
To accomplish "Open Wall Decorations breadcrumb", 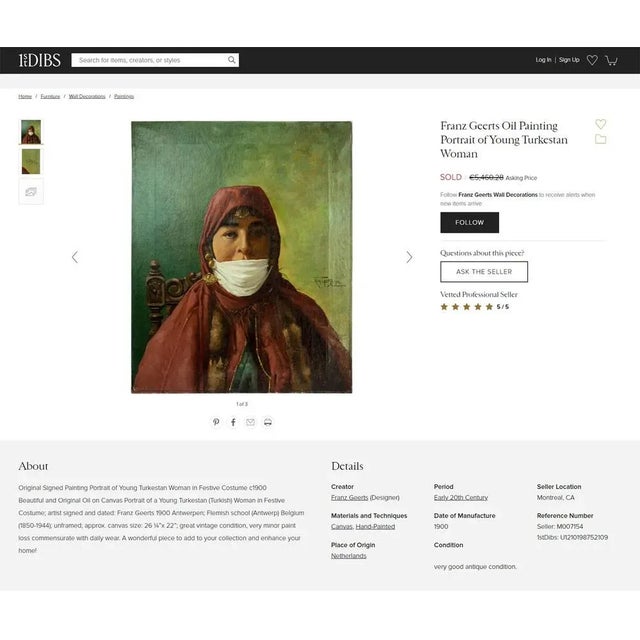I will (x=87, y=96).
